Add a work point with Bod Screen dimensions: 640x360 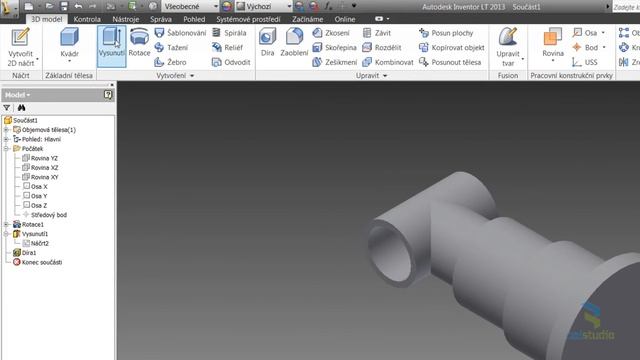click(x=585, y=48)
